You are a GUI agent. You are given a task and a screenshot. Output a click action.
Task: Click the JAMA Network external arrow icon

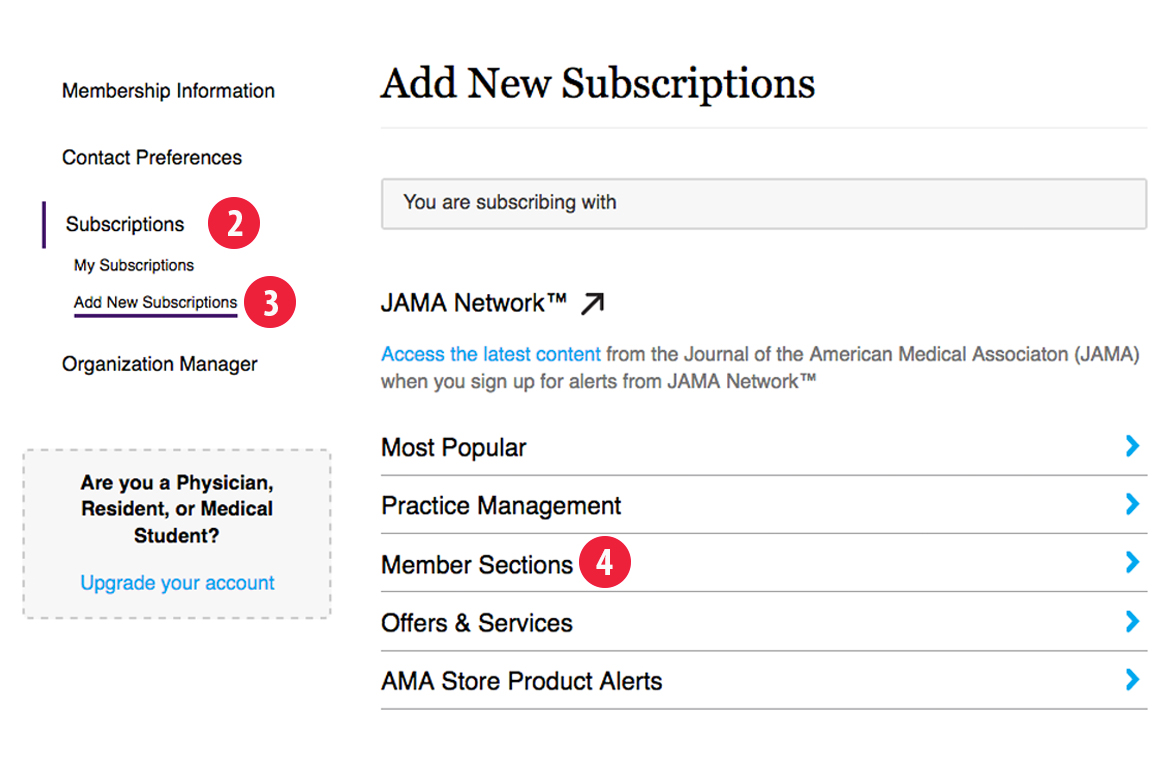click(593, 303)
